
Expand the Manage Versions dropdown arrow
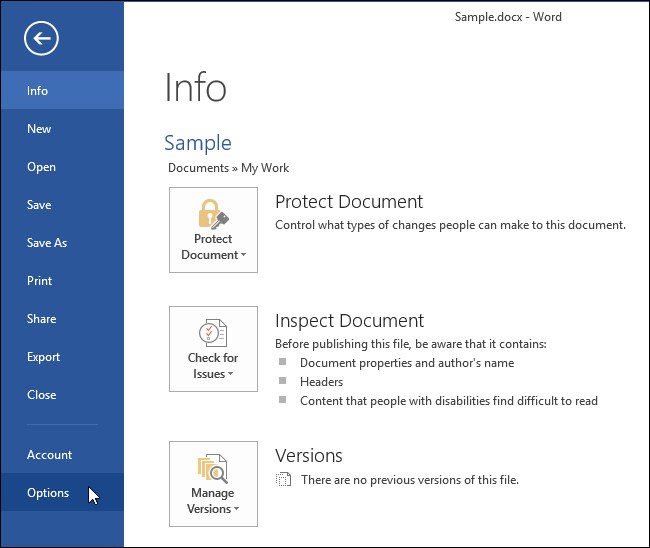[235, 510]
